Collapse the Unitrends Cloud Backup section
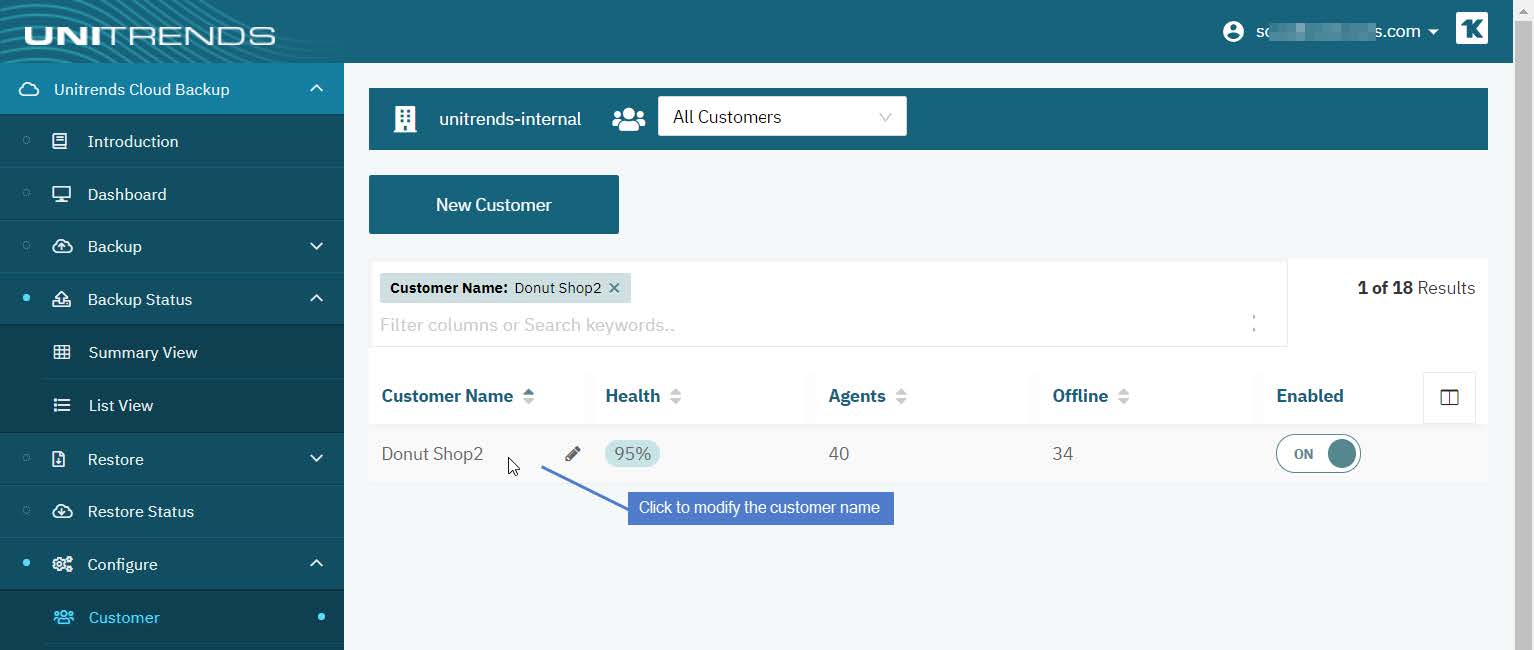1534x650 pixels. tap(316, 89)
